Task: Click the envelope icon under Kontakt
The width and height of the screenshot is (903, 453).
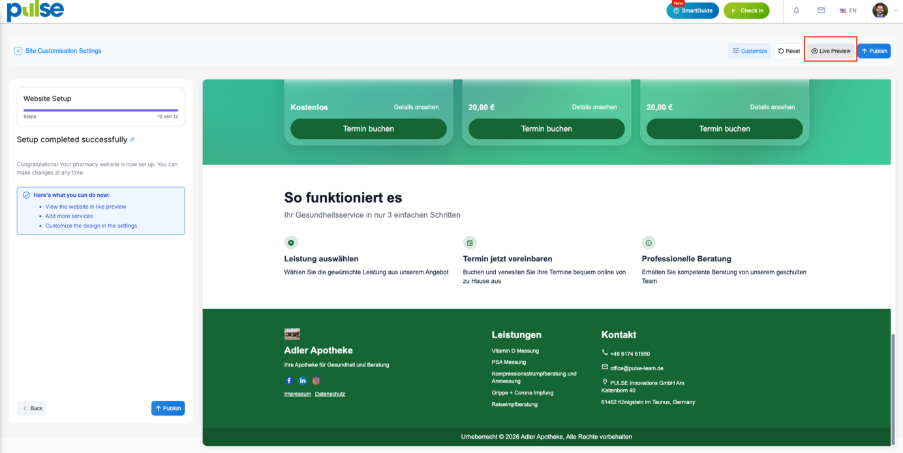Action: [605, 367]
